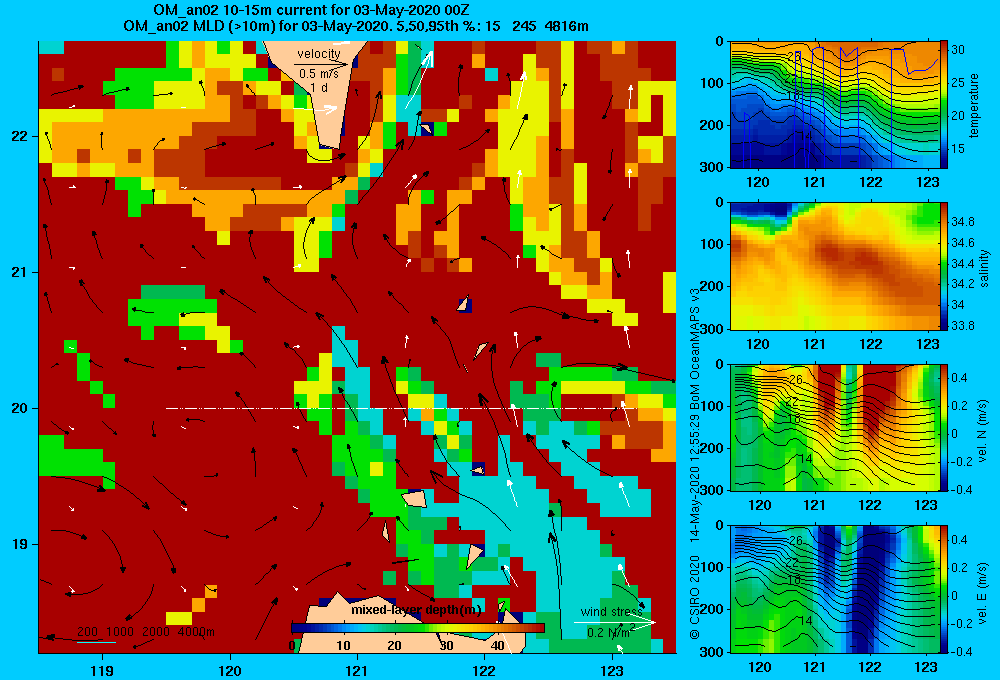The height and width of the screenshot is (680, 1000).
Task: Click the "wind stress" legend label
Action: coord(611,611)
